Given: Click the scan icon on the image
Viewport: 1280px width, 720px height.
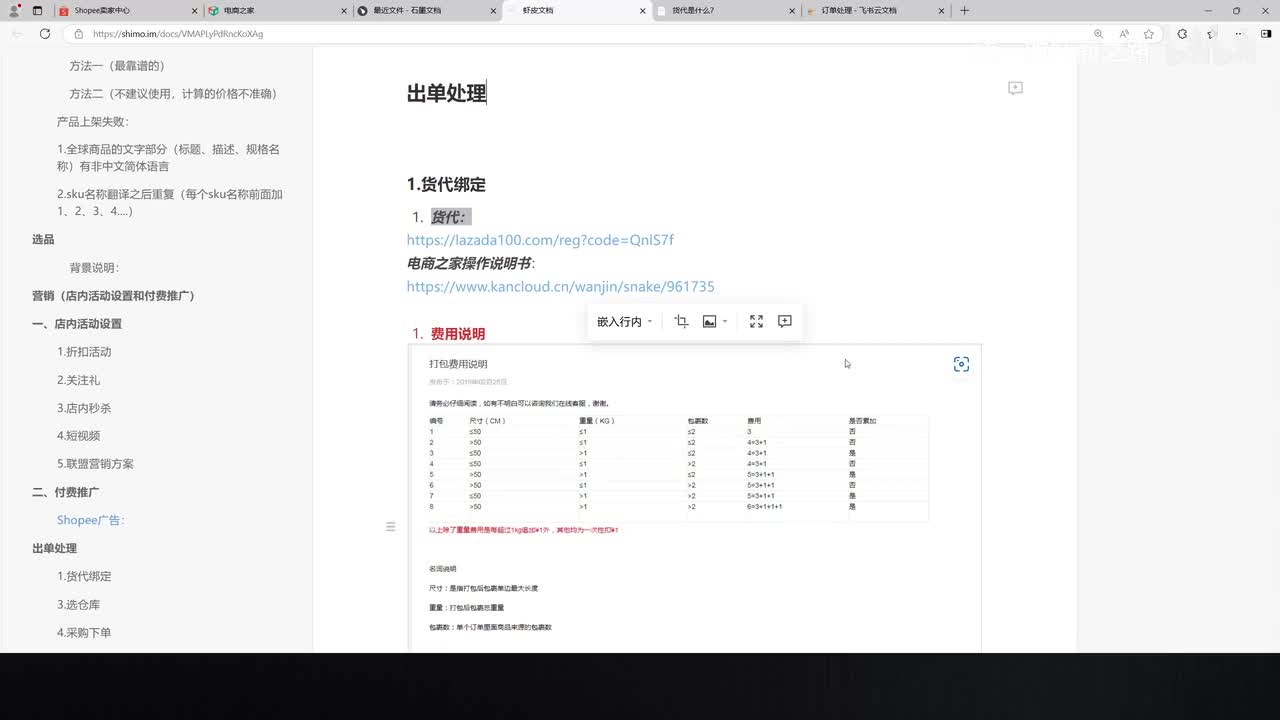Looking at the screenshot, I should [x=961, y=364].
